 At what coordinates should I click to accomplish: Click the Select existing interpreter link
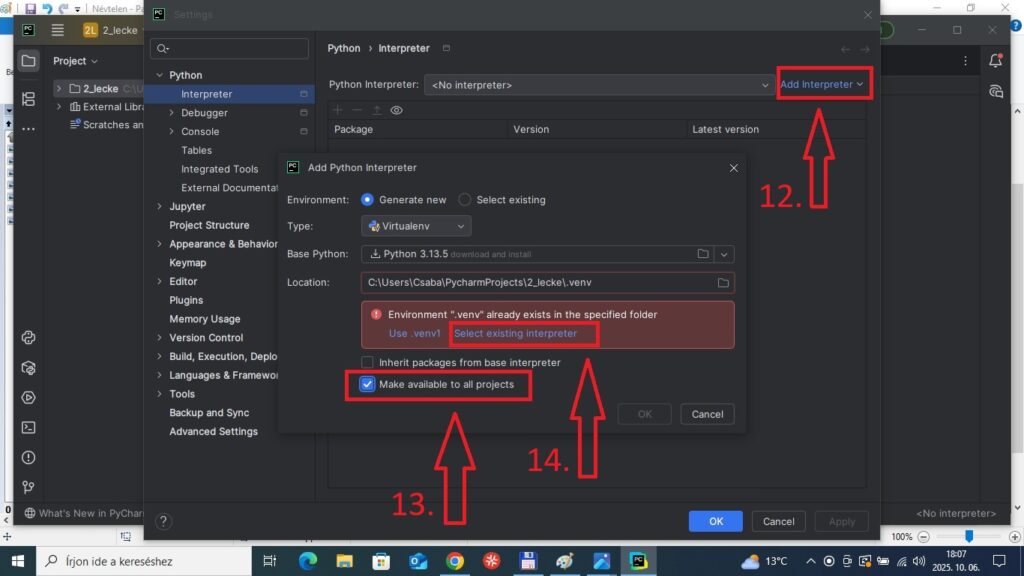[x=515, y=333]
